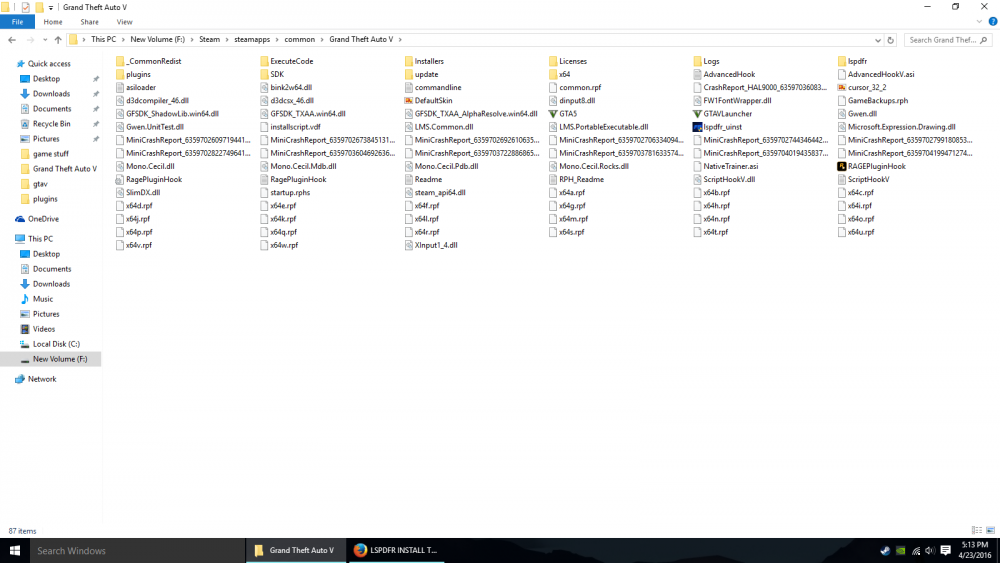Select the lspdfr folder icon
Screen dimensions: 1000x563
click(x=842, y=61)
